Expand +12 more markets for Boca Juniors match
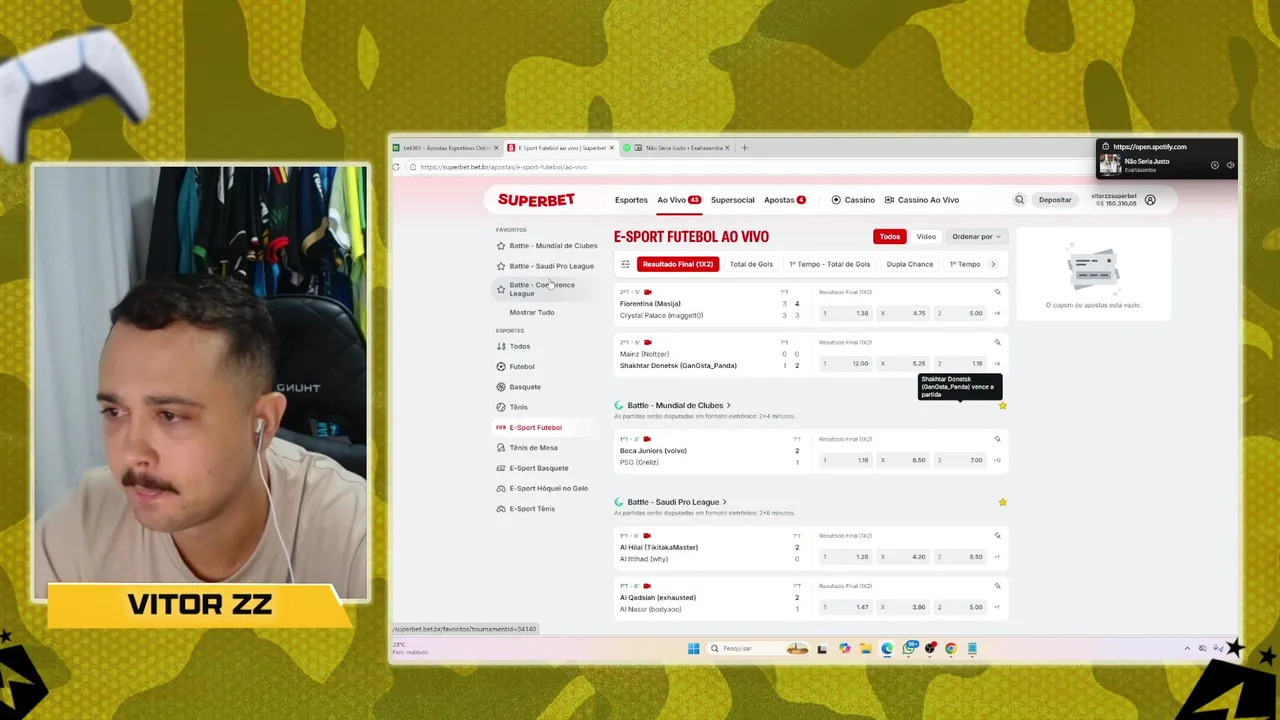Screen dimensions: 1280x720 [x=997, y=460]
